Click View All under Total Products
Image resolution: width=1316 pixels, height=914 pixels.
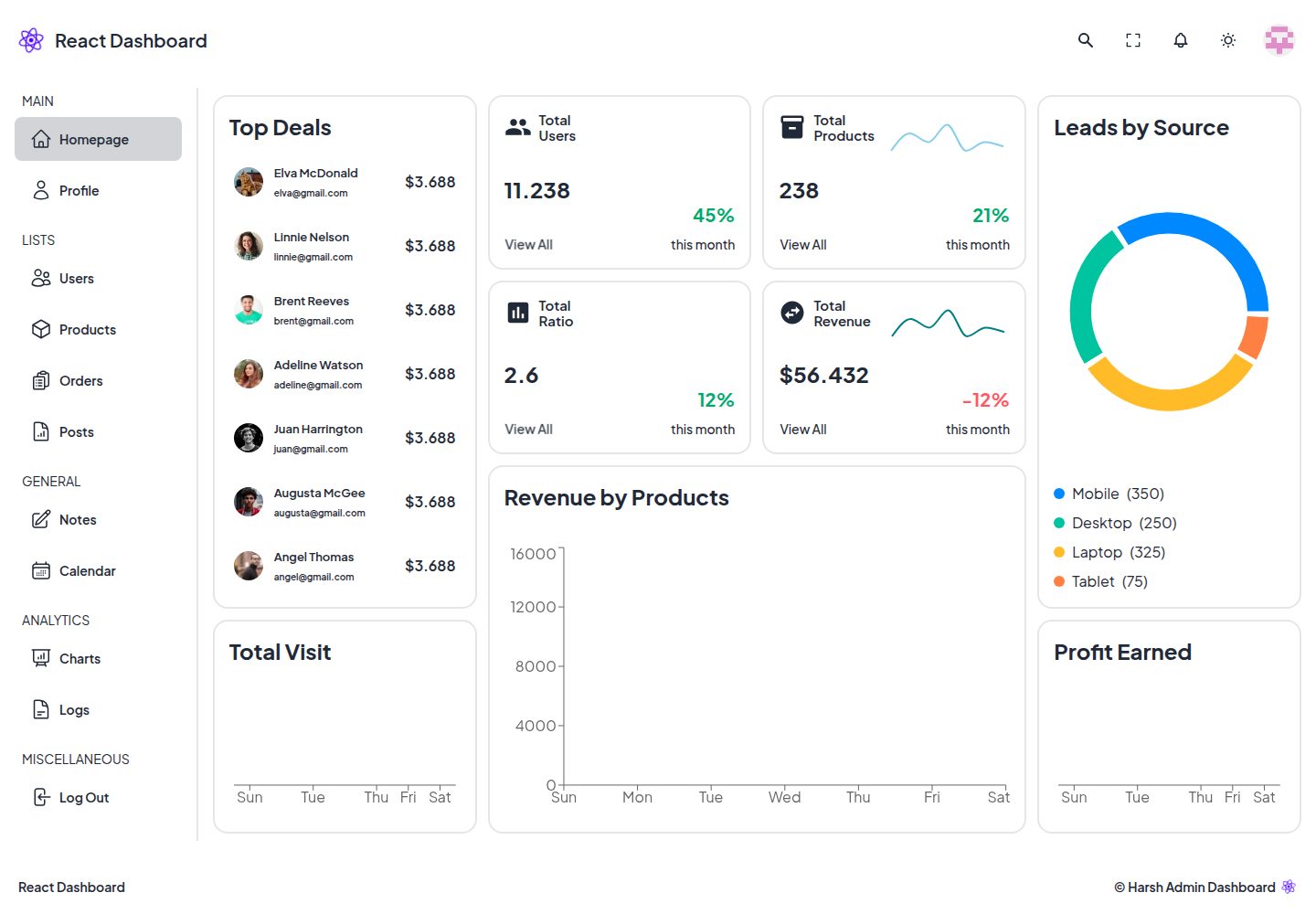pyautogui.click(x=803, y=245)
